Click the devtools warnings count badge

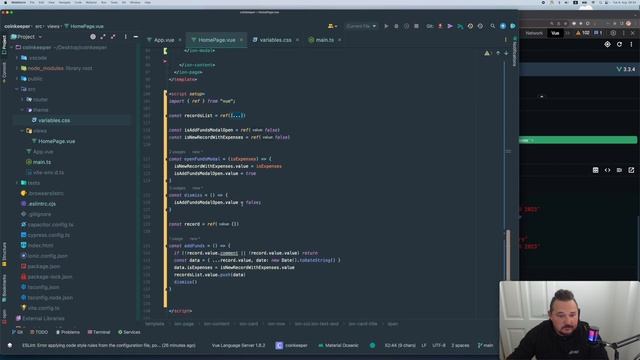click(582, 33)
